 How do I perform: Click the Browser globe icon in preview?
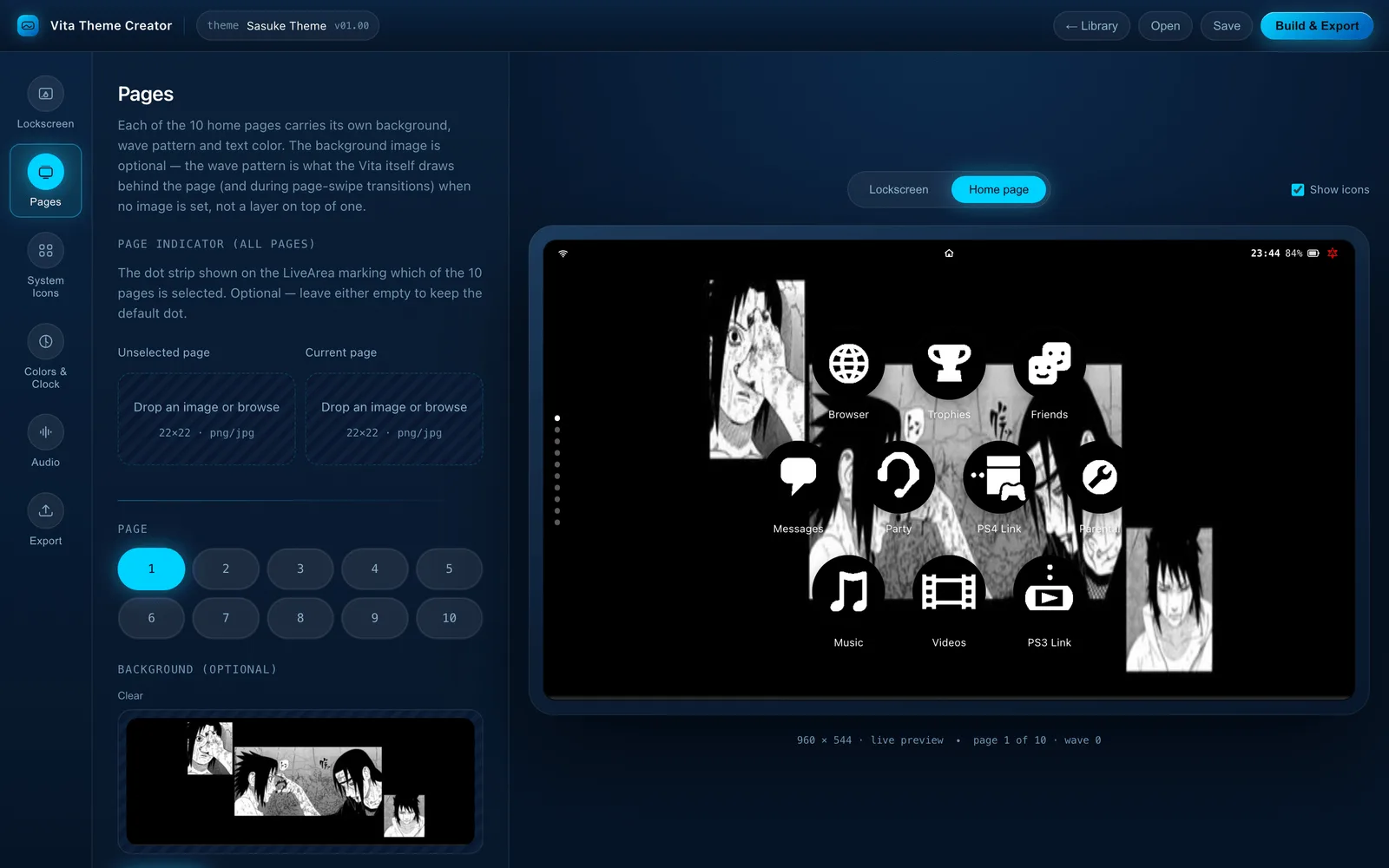click(x=848, y=364)
